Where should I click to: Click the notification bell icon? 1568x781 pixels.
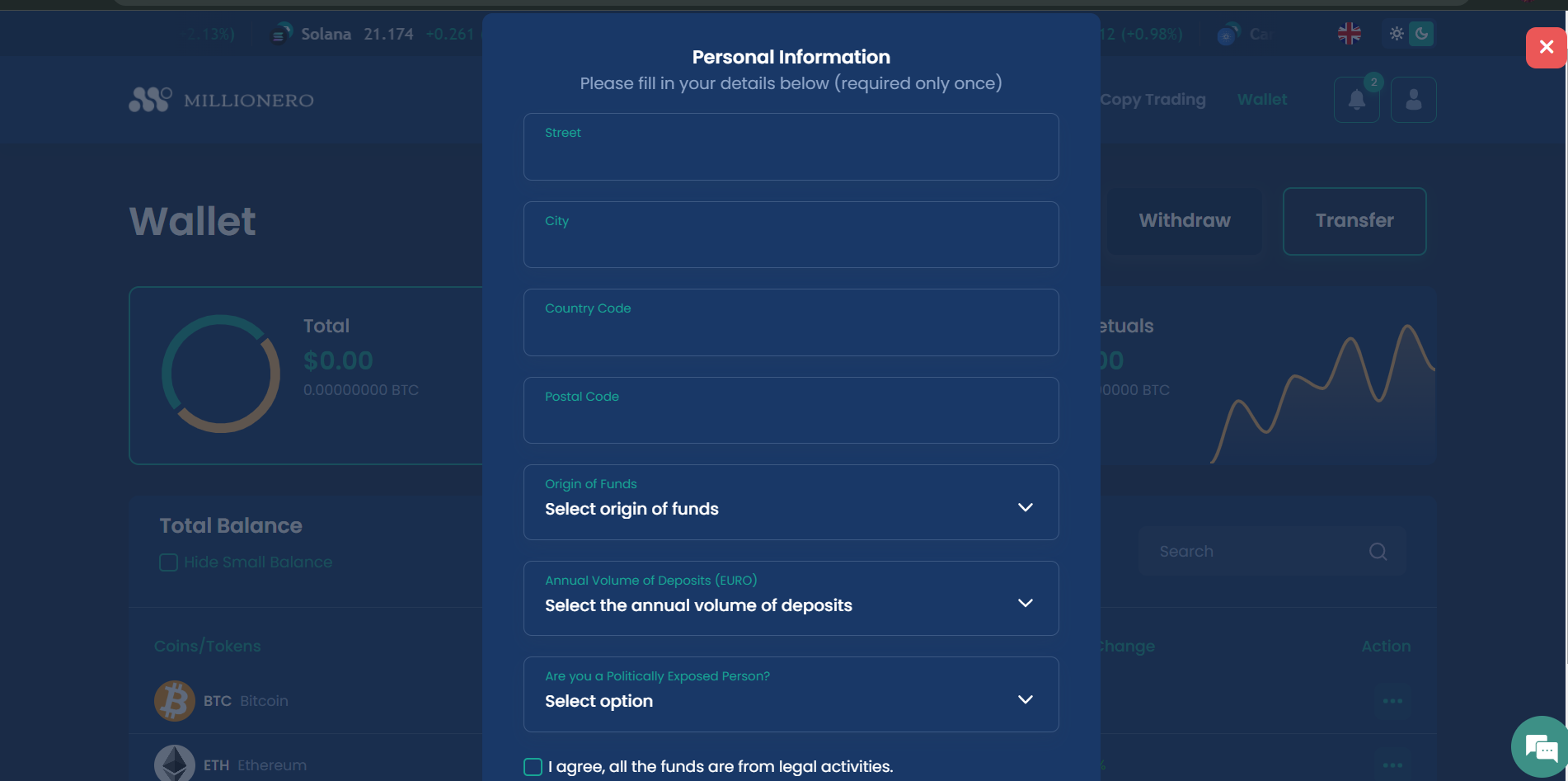(1356, 100)
